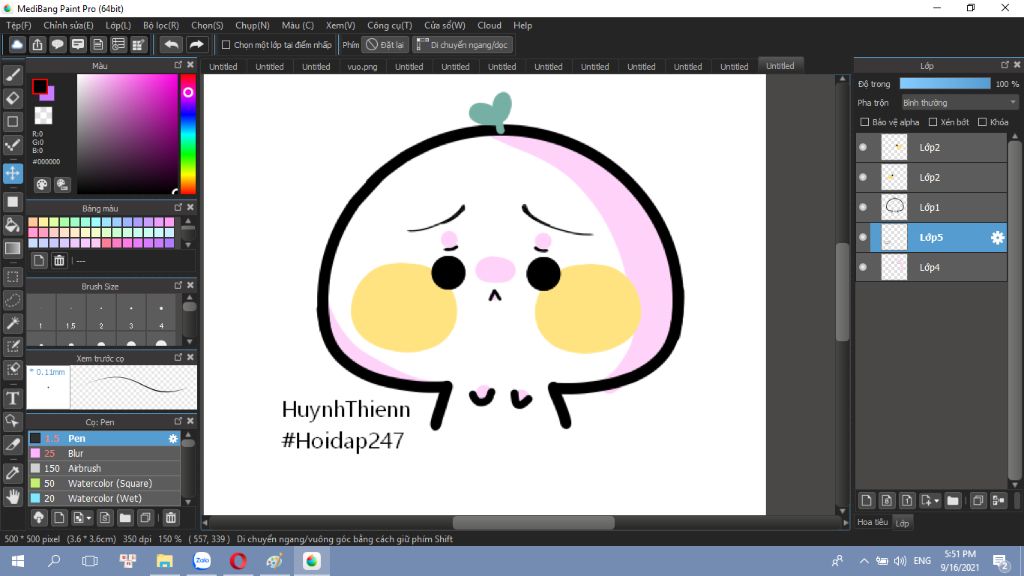The height and width of the screenshot is (576, 1024).
Task: Choose brush size 3 preset
Action: [x=131, y=313]
